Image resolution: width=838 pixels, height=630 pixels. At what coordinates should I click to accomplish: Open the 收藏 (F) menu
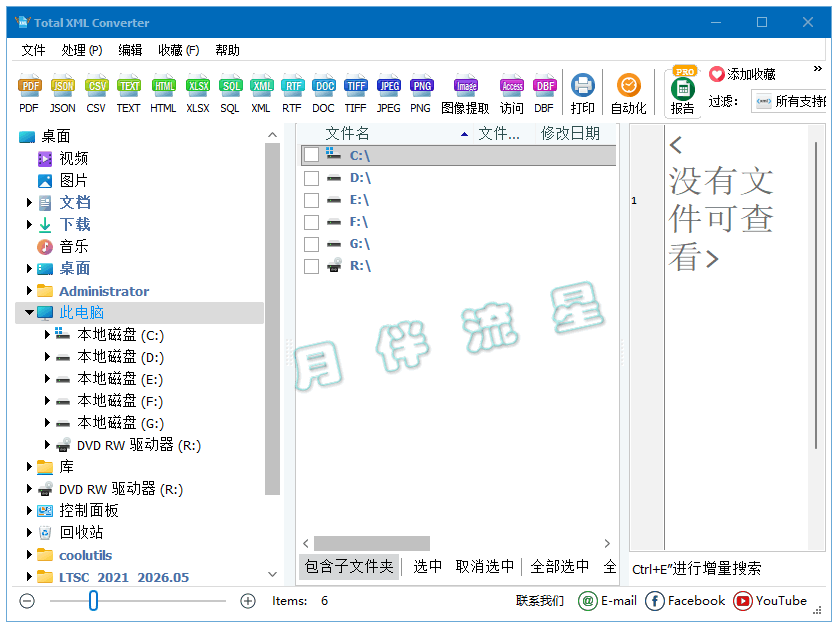point(178,49)
